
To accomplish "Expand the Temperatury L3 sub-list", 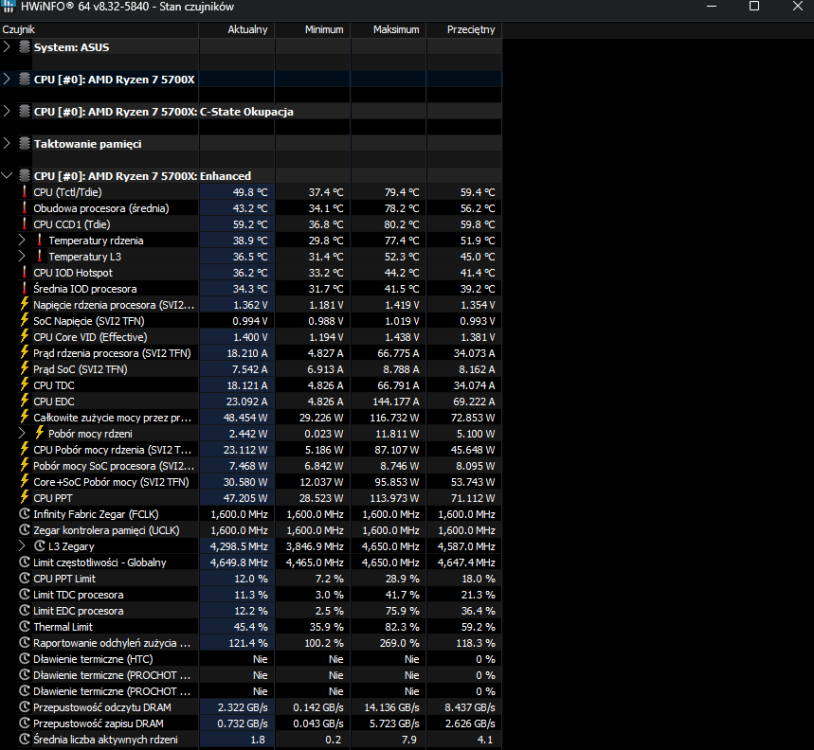I will tap(22, 256).
